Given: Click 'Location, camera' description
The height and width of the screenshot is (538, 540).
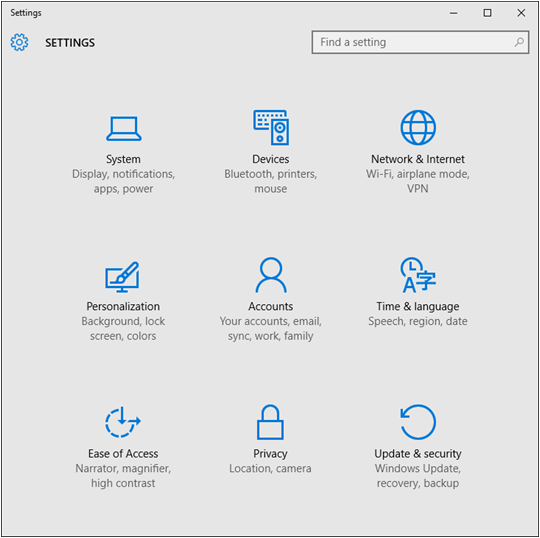Looking at the screenshot, I should click(270, 468).
